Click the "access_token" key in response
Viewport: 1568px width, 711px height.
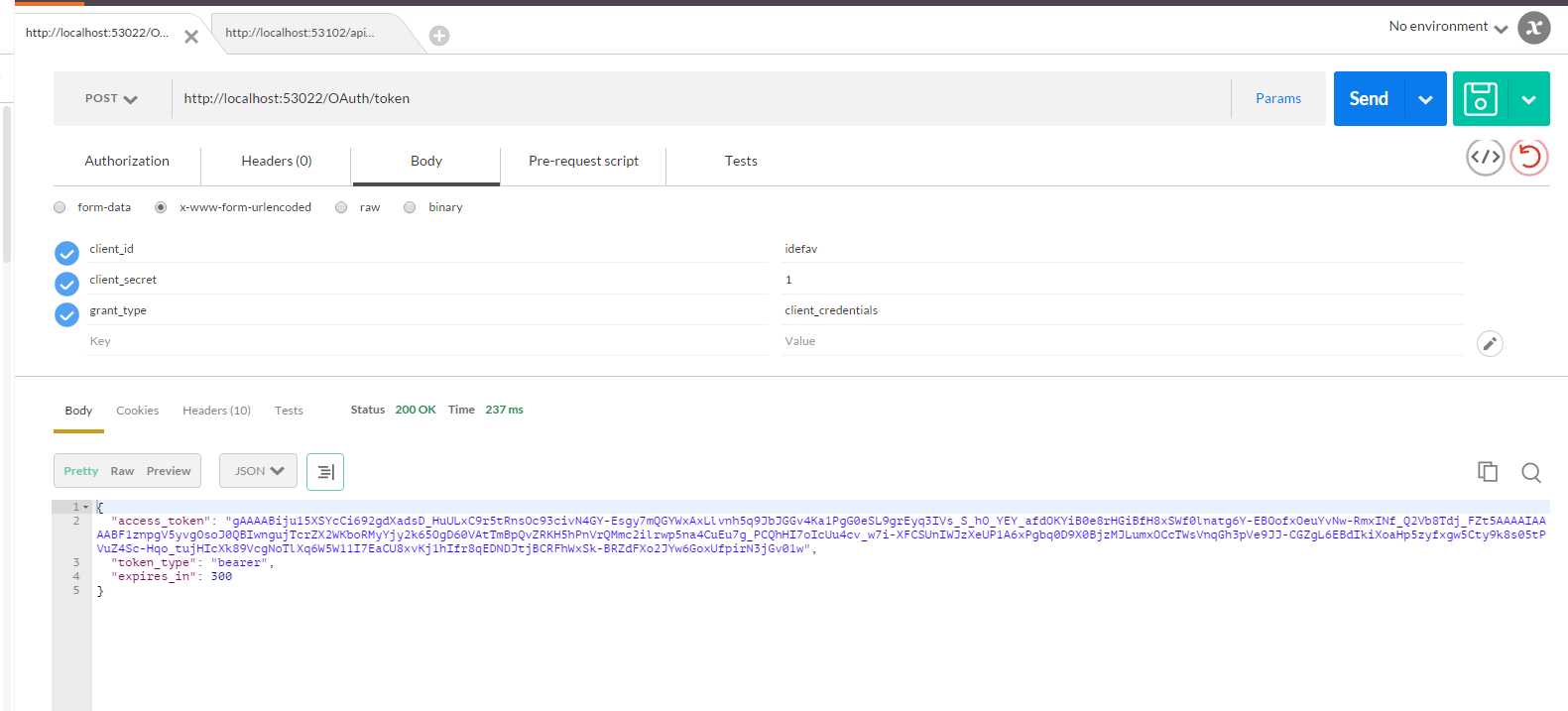point(161,521)
